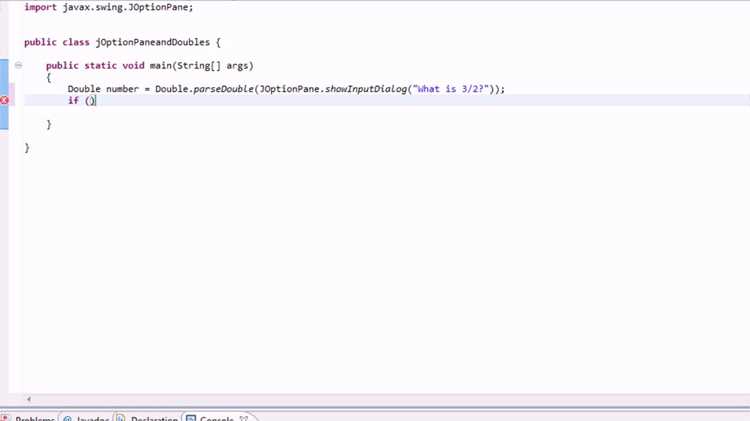Switch to the Problems tab
This screenshot has width=750, height=421.
point(30,418)
